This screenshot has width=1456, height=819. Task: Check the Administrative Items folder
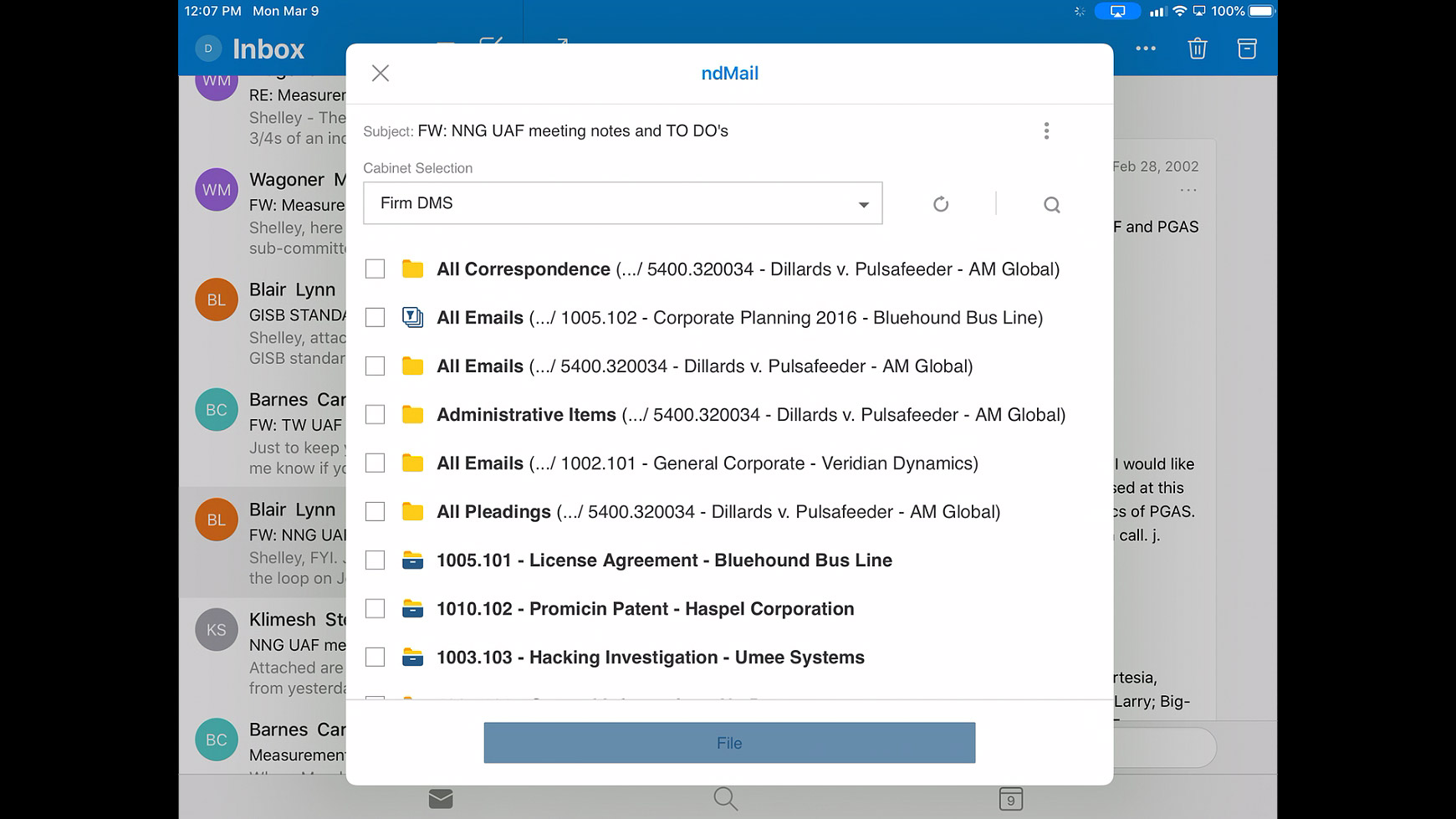tap(375, 415)
